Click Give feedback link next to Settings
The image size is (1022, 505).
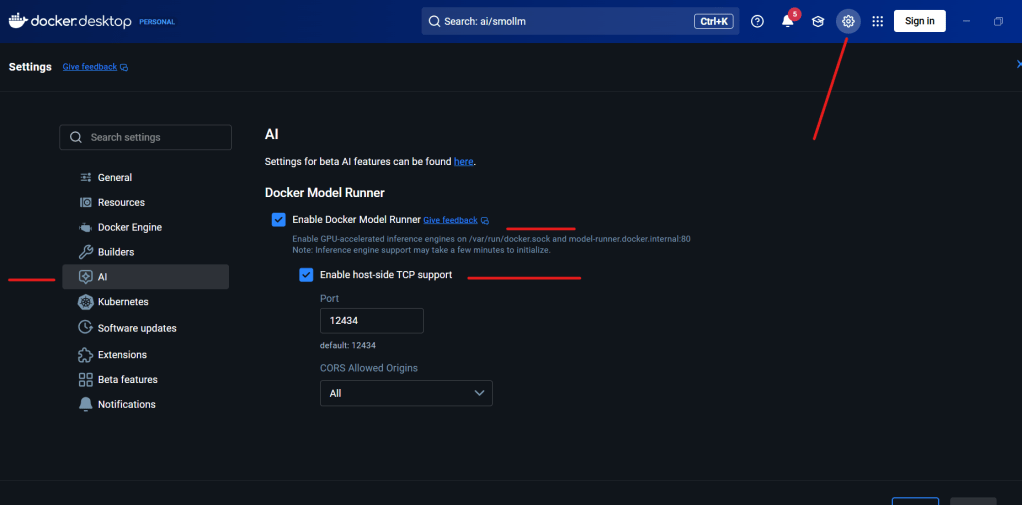coord(90,67)
